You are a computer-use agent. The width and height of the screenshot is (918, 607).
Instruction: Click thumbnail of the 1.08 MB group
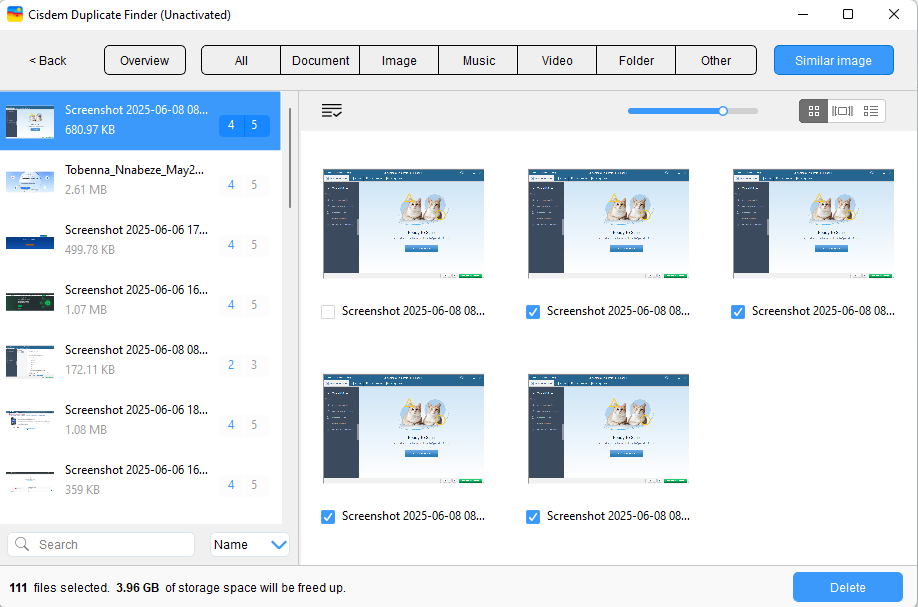point(30,420)
